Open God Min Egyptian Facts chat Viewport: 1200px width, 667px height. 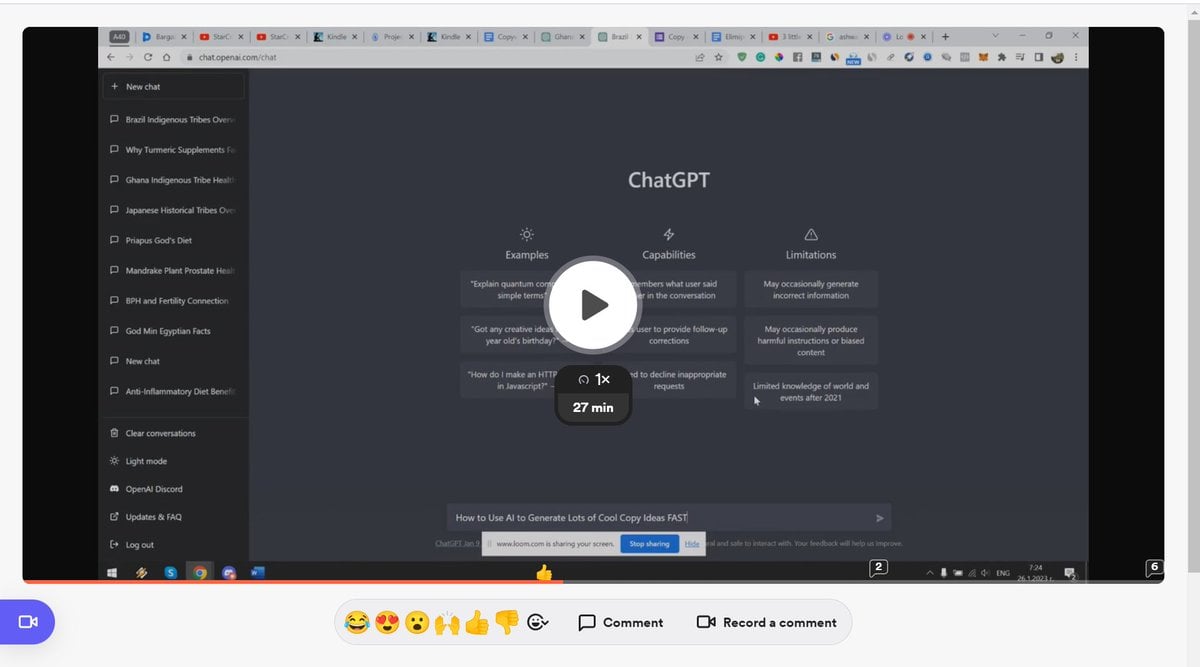tap(173, 331)
